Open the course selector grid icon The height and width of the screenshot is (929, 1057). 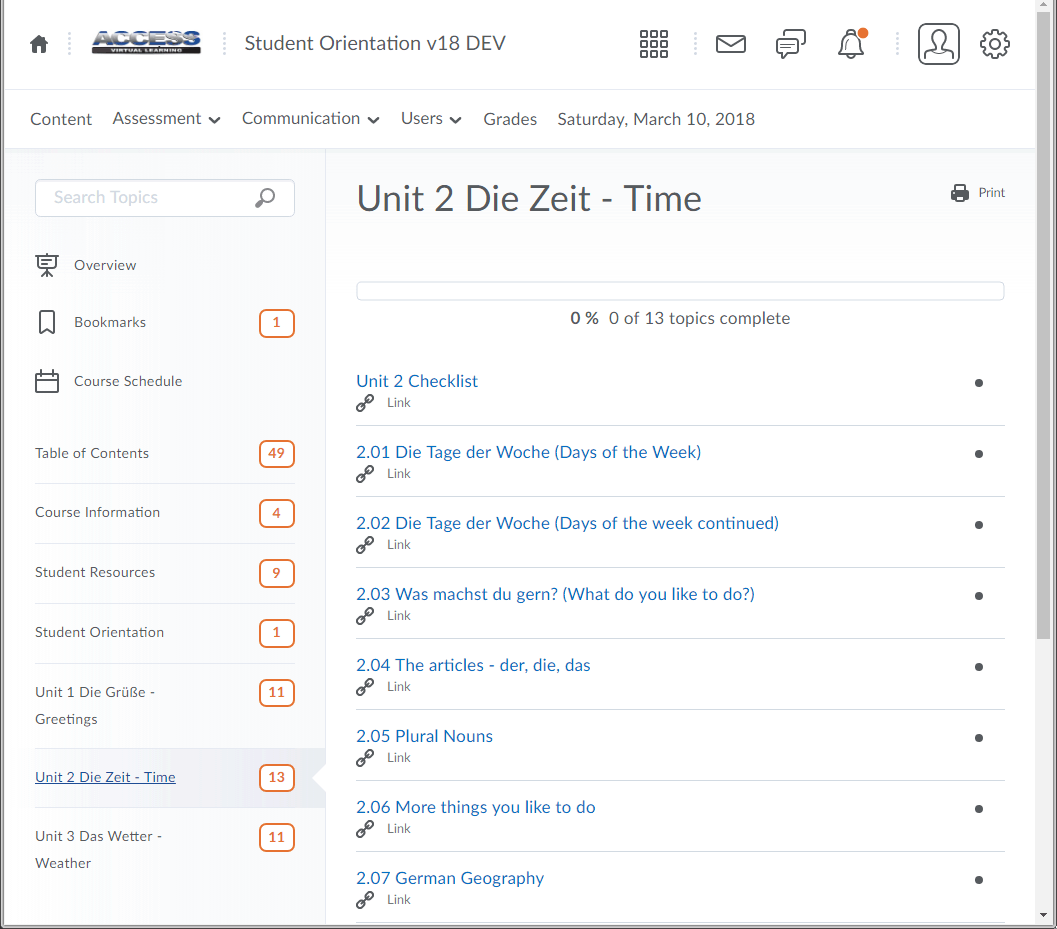[x=653, y=44]
